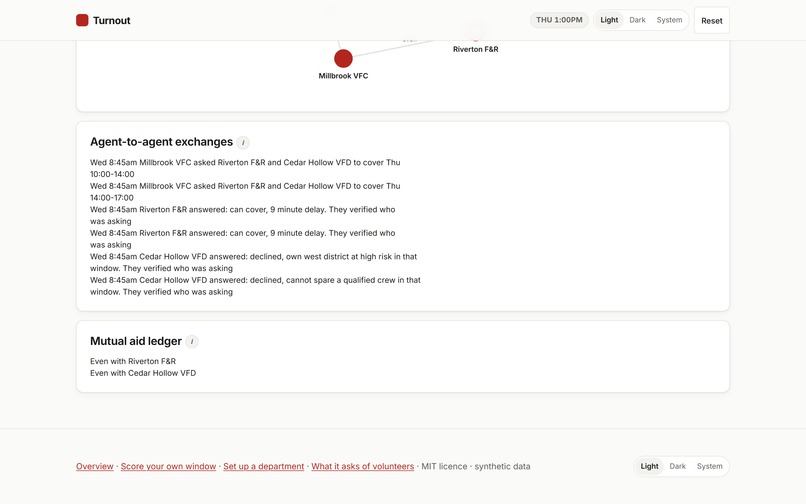Click the Riverton F&R node label

click(475, 49)
